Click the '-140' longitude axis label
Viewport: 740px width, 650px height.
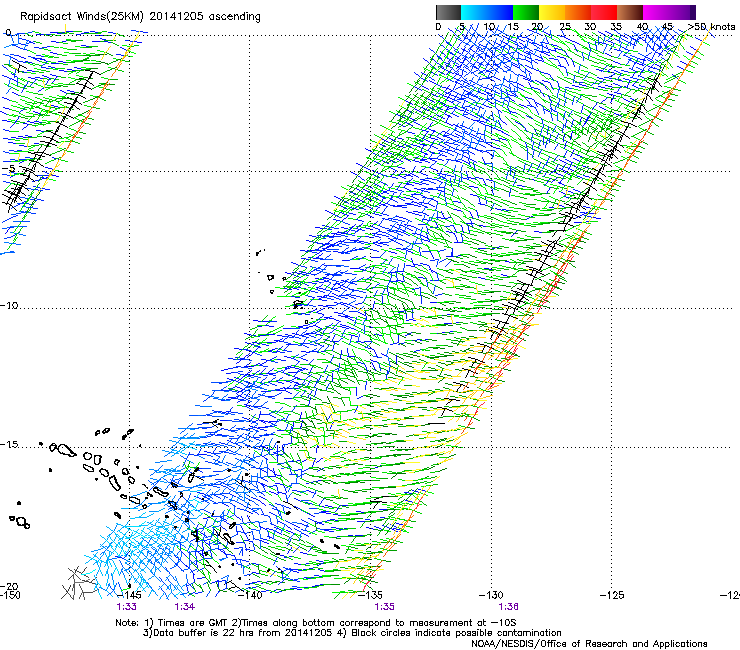pyautogui.click(x=250, y=595)
